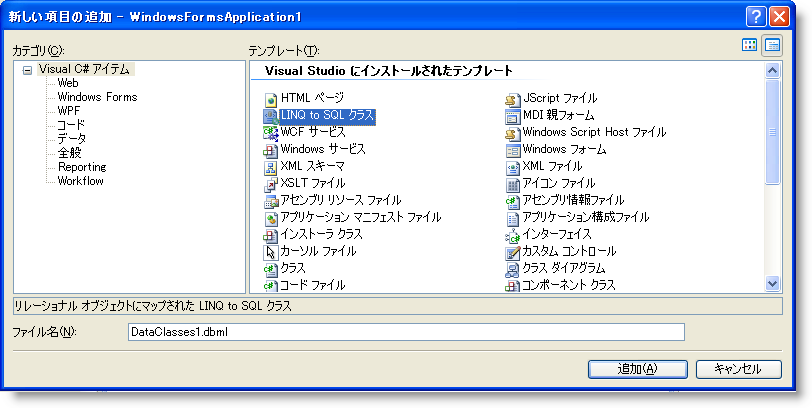This screenshot has width=812, height=408.
Task: Choose the インストーラ クラス icon
Action: coord(271,236)
